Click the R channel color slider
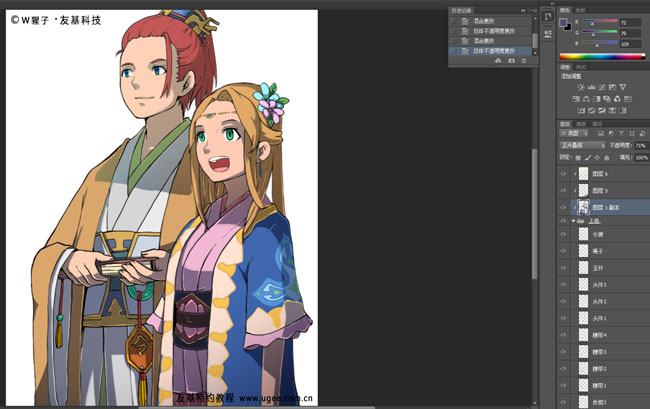Viewport: 650px width, 409px height. [599, 21]
